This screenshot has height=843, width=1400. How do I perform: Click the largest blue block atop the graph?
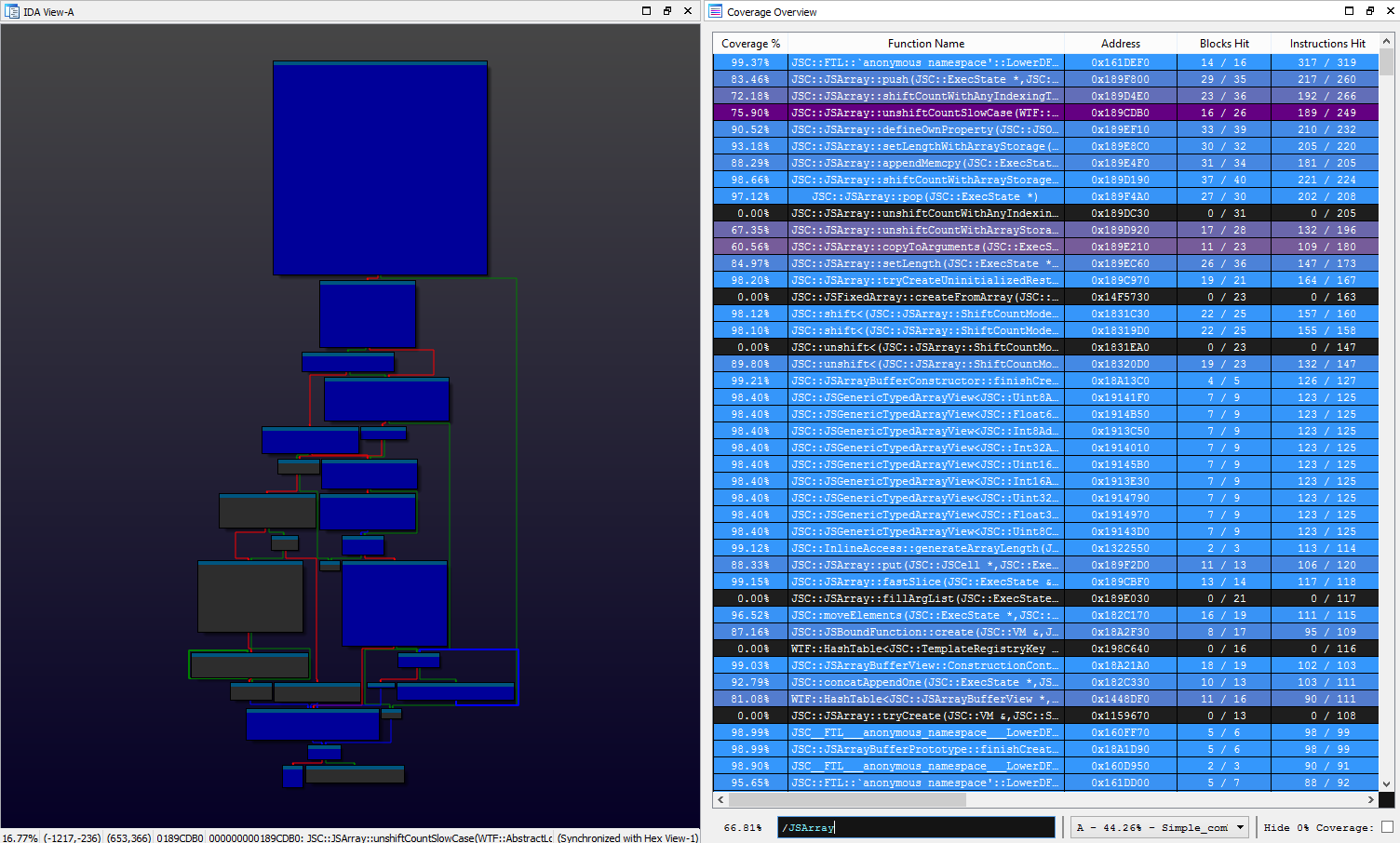click(x=380, y=168)
